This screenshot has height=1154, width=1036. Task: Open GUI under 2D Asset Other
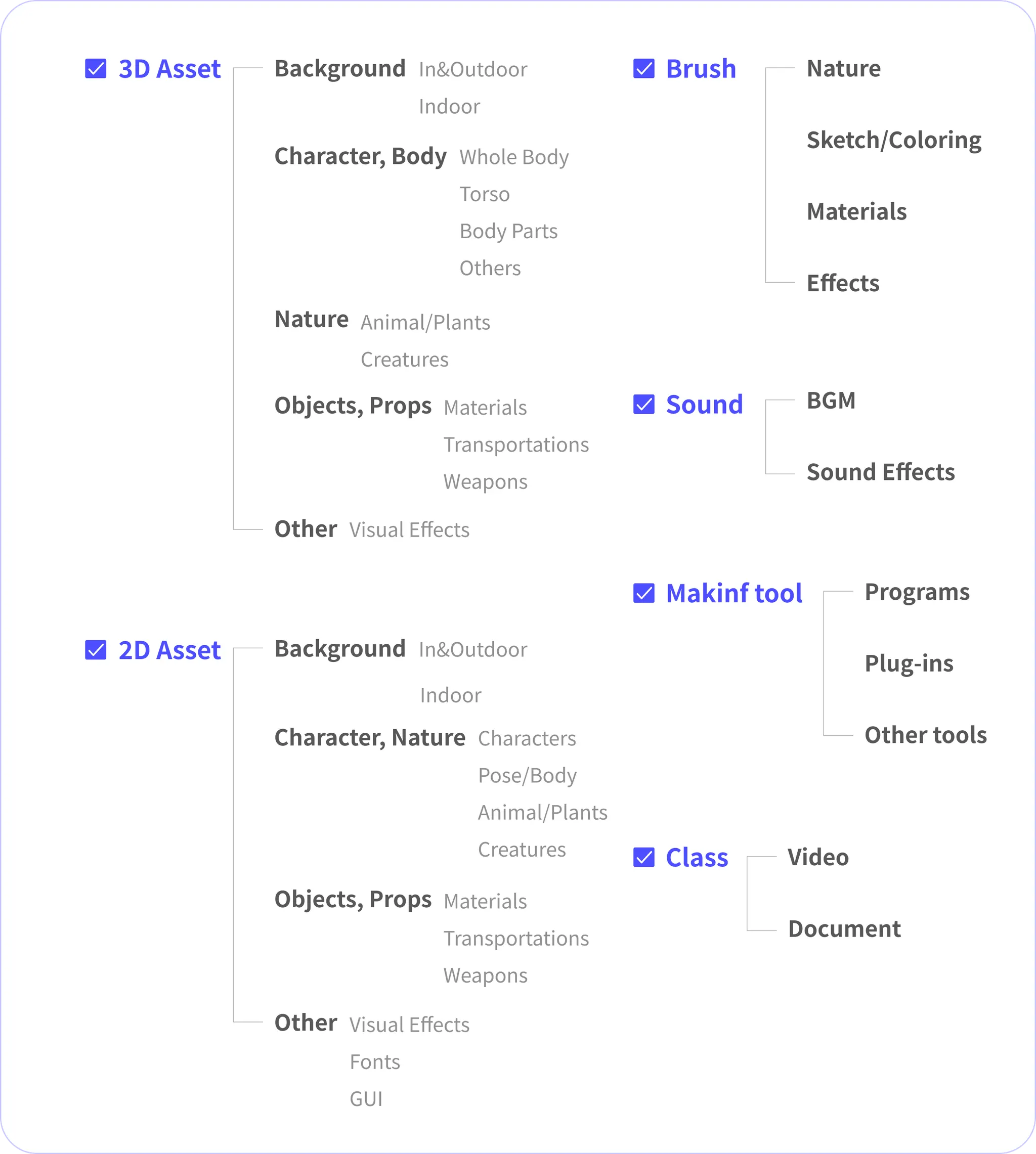pos(366,1099)
